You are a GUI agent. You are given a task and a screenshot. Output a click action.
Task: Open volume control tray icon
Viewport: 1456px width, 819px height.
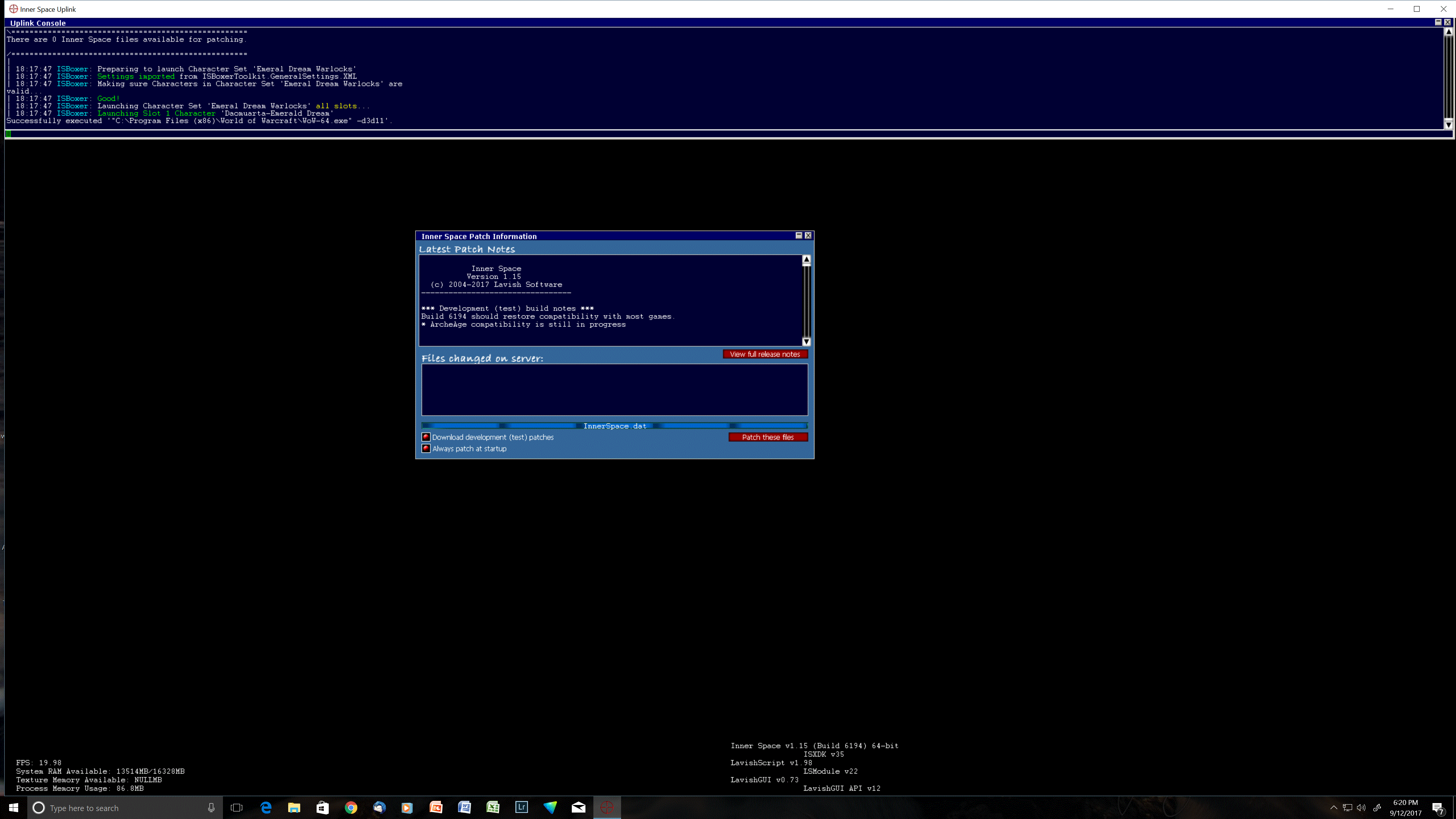(1361, 808)
